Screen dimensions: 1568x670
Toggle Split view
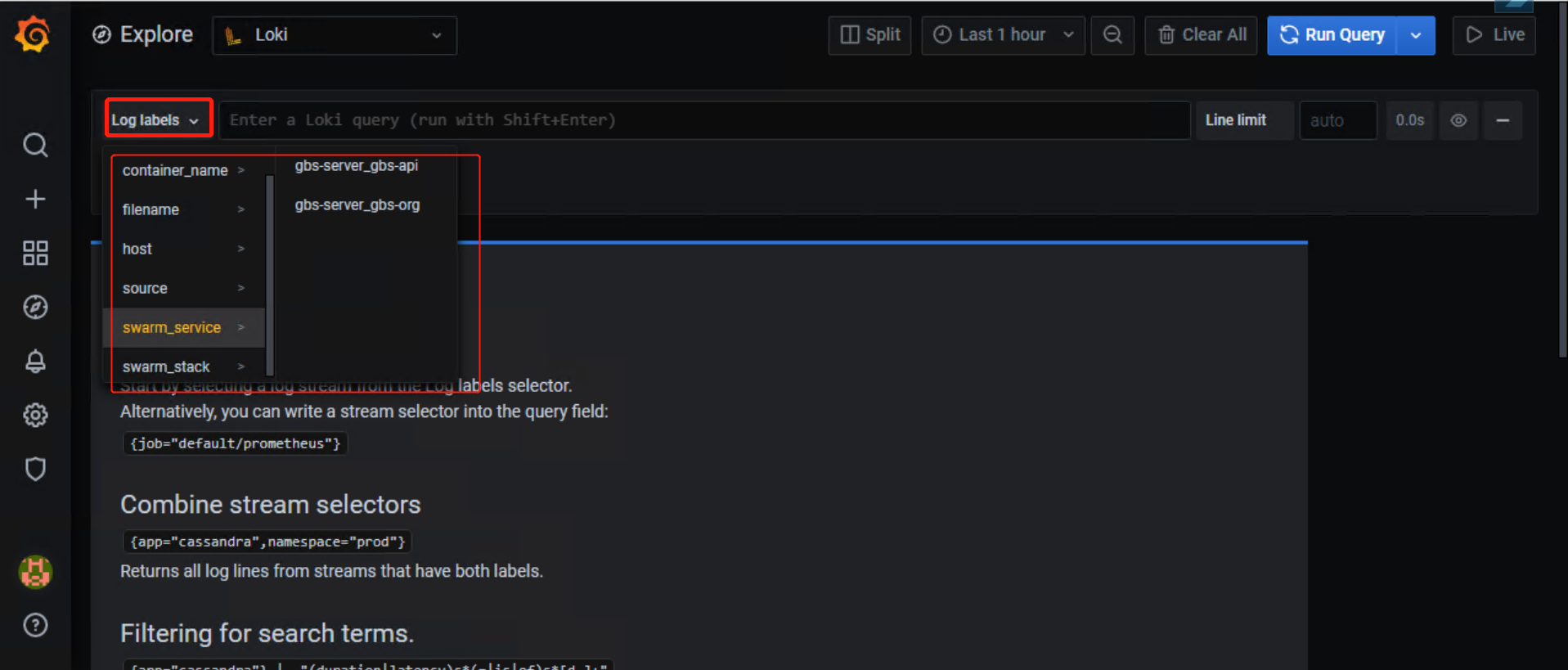(869, 35)
